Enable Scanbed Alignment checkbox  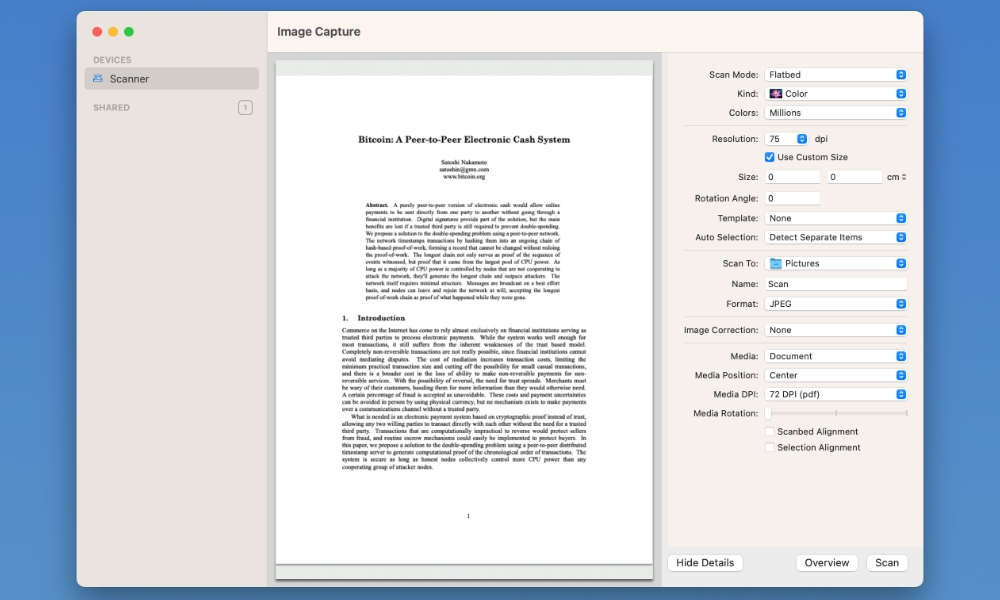click(770, 432)
